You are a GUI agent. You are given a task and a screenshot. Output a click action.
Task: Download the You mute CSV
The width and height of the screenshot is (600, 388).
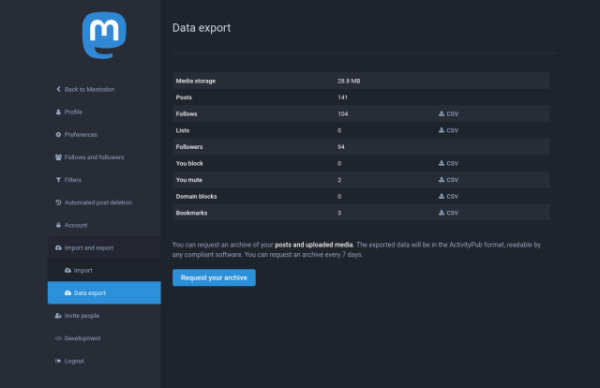pos(448,180)
